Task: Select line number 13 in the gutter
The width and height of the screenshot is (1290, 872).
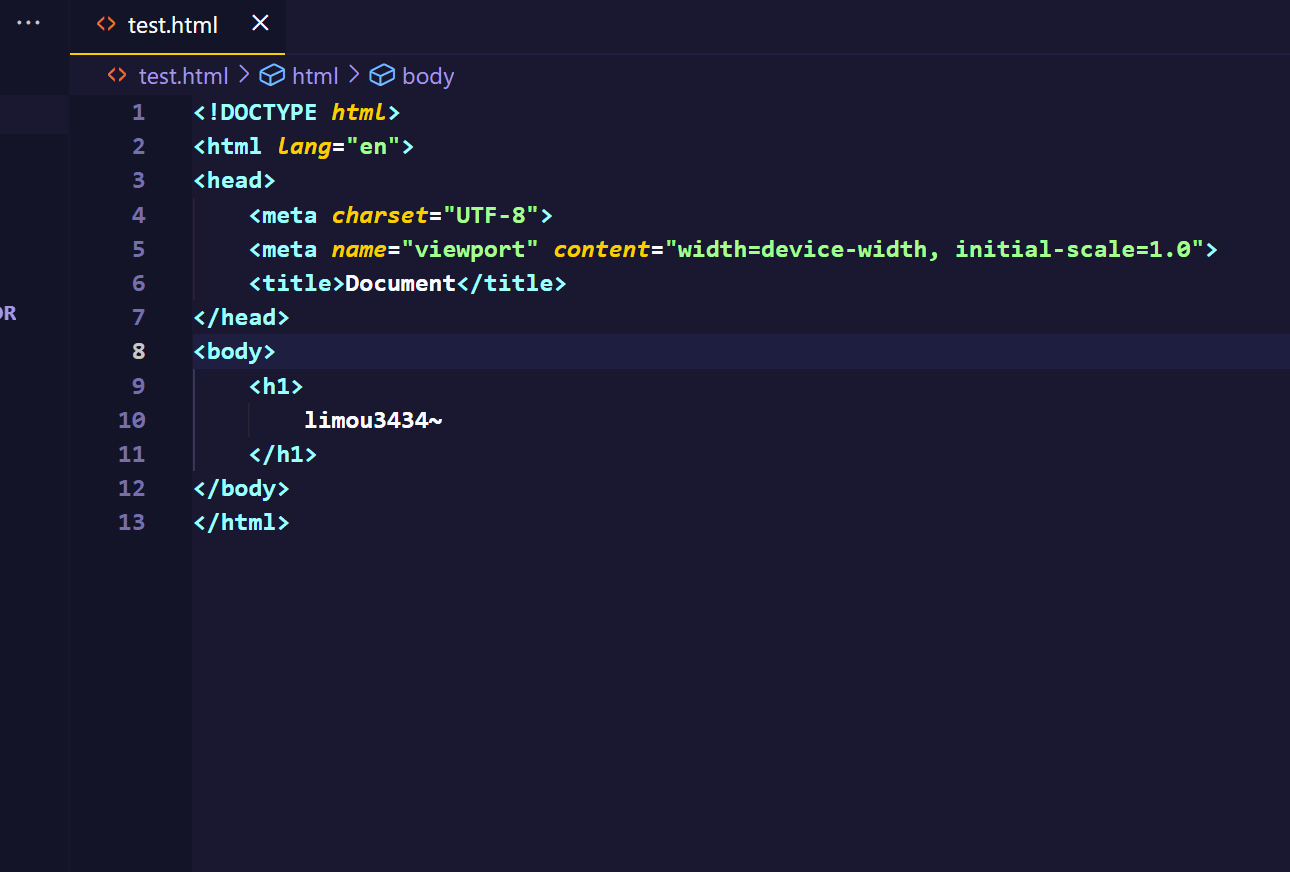Action: [x=132, y=522]
